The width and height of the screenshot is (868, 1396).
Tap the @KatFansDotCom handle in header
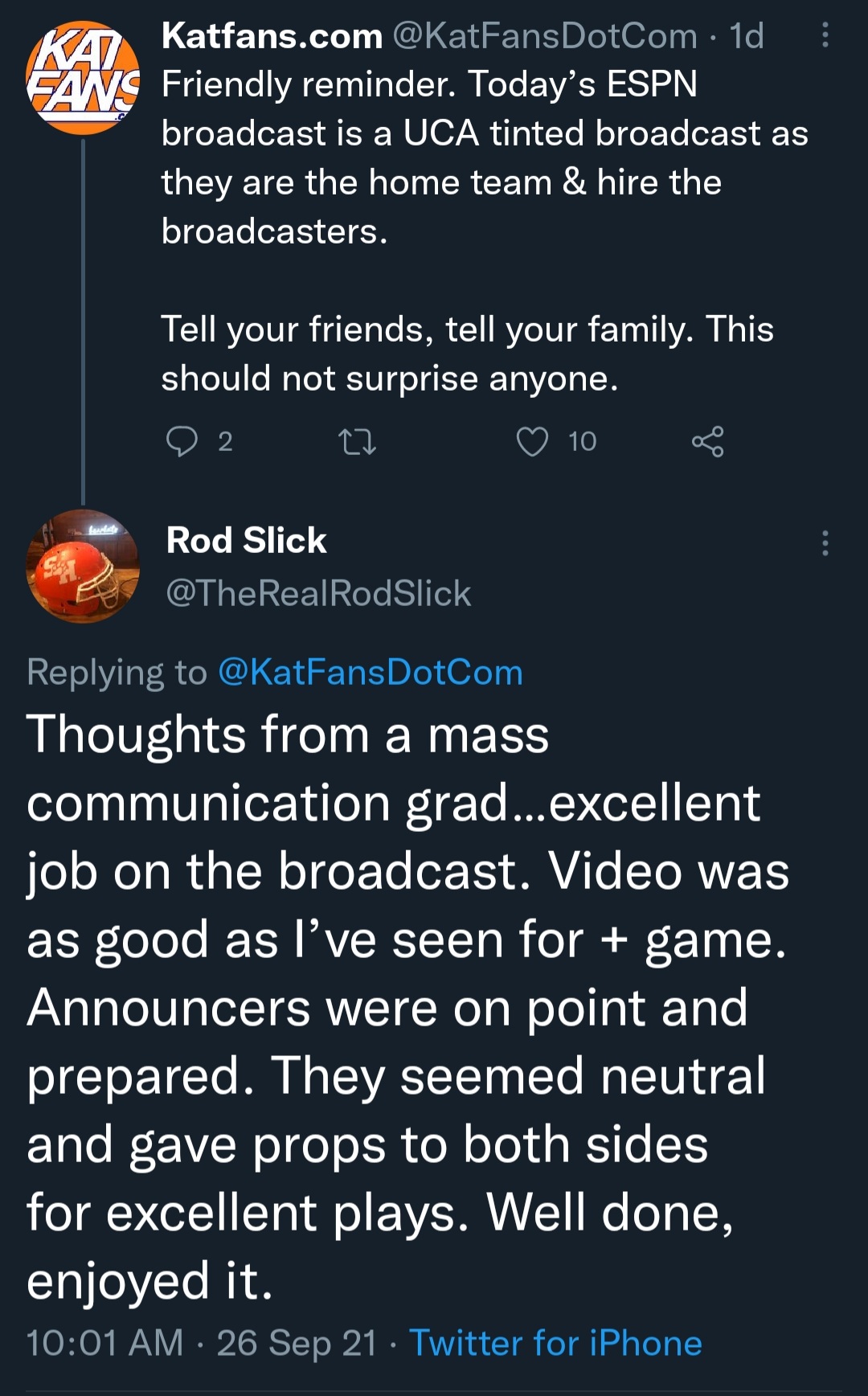tap(544, 36)
